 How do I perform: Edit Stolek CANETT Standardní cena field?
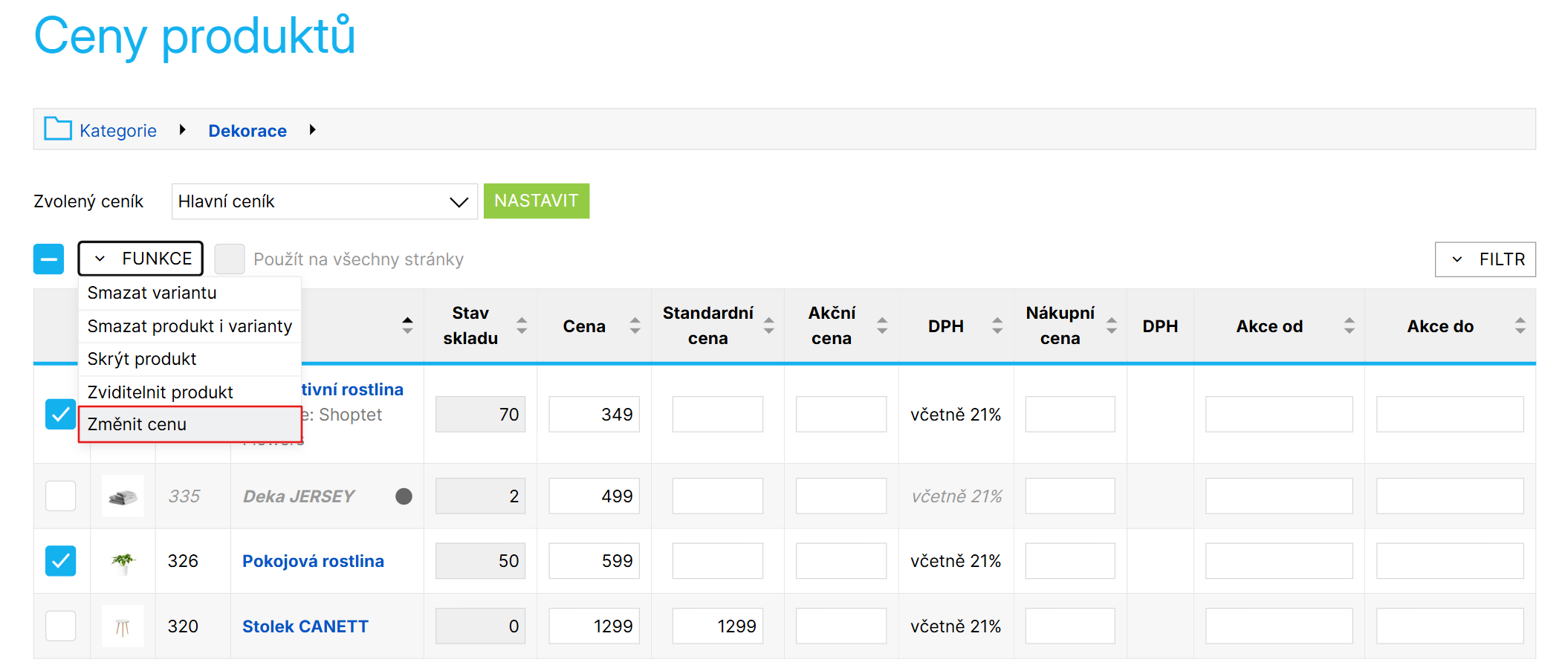click(x=718, y=626)
